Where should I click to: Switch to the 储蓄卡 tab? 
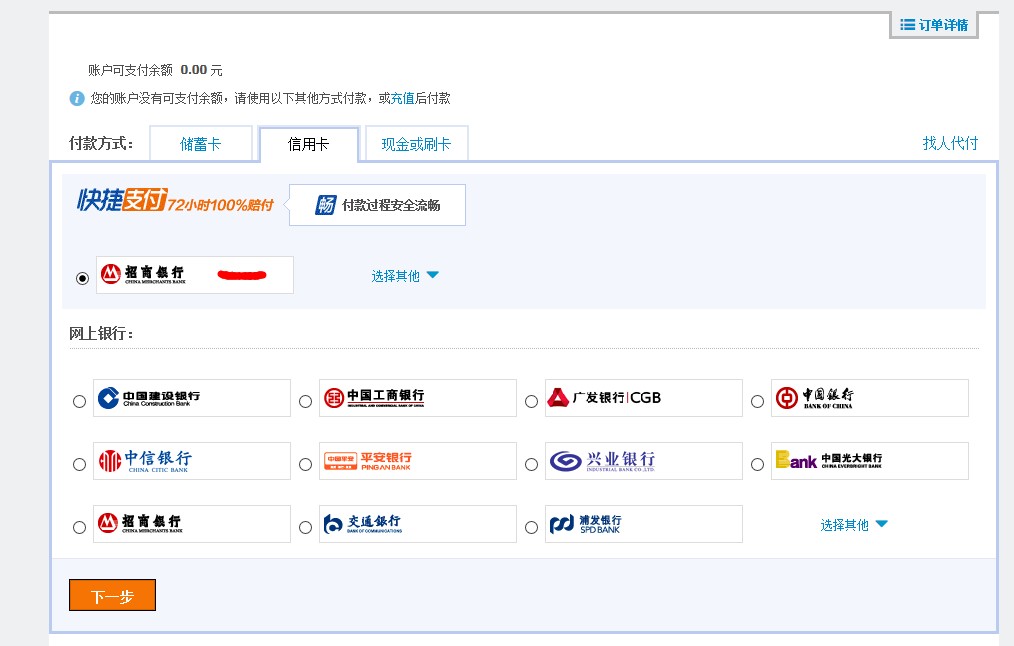[x=200, y=144]
